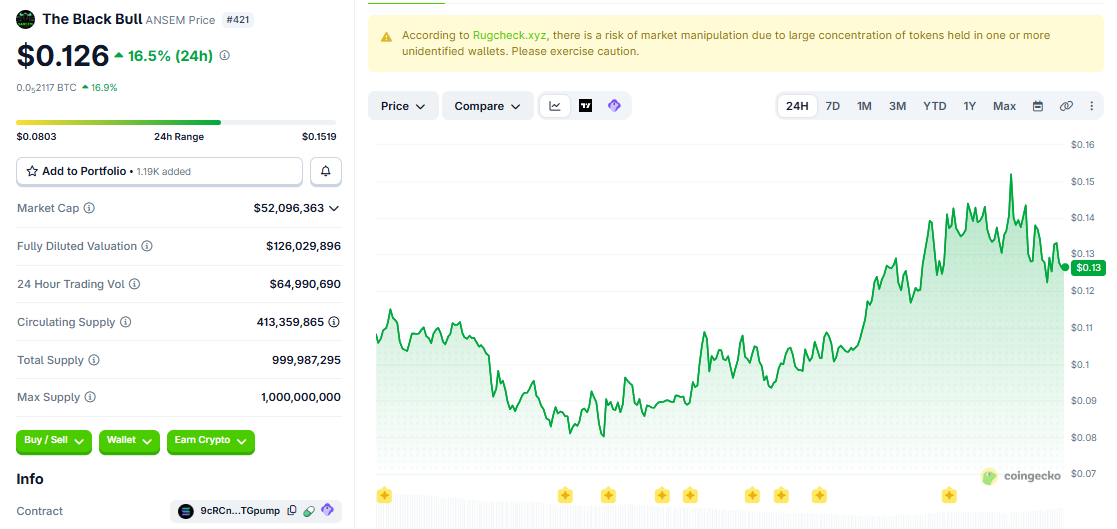The width and height of the screenshot is (1117, 529).
Task: Open the chart more options menu
Action: [1091, 106]
